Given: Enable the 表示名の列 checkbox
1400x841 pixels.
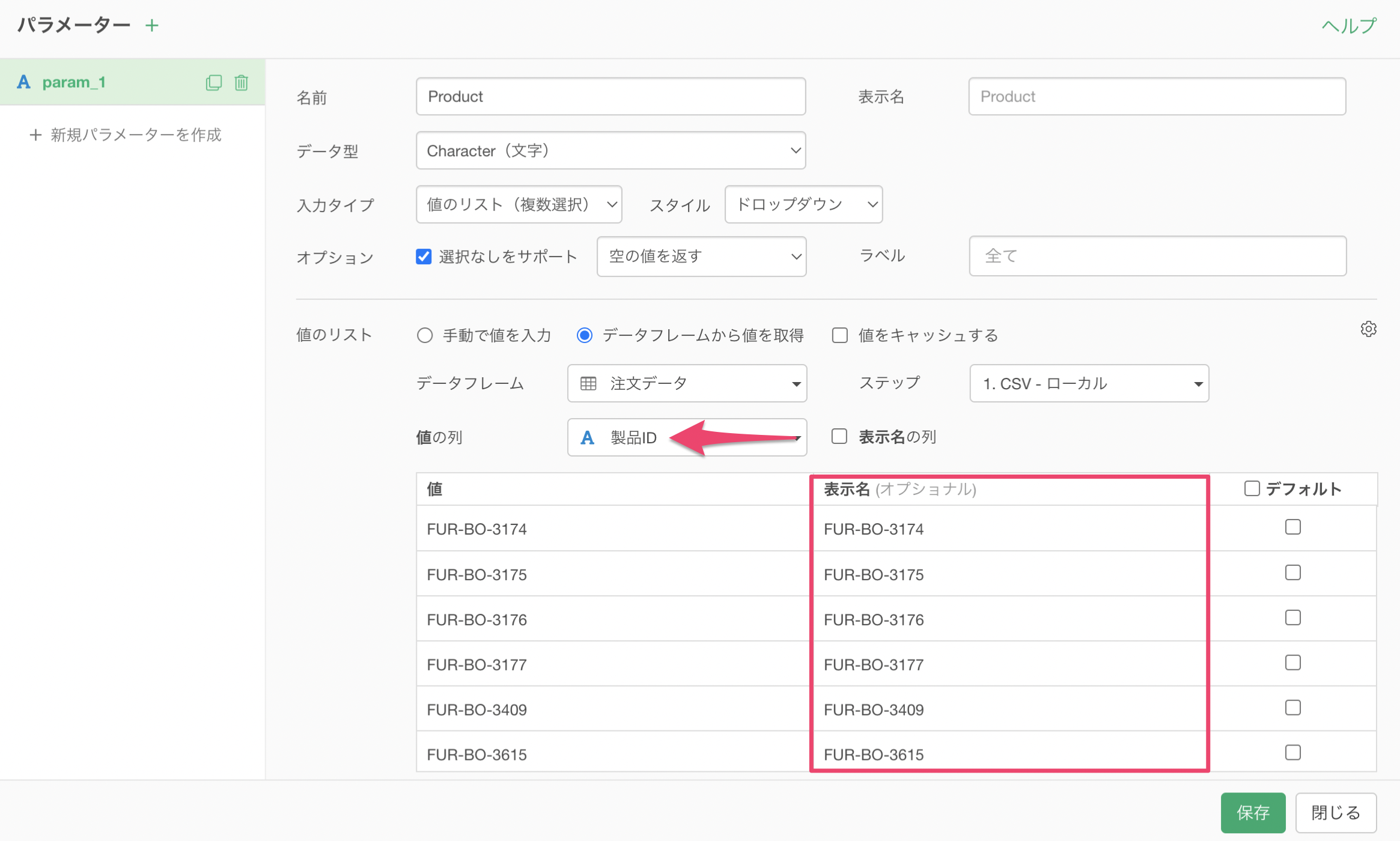Looking at the screenshot, I should click(839, 437).
